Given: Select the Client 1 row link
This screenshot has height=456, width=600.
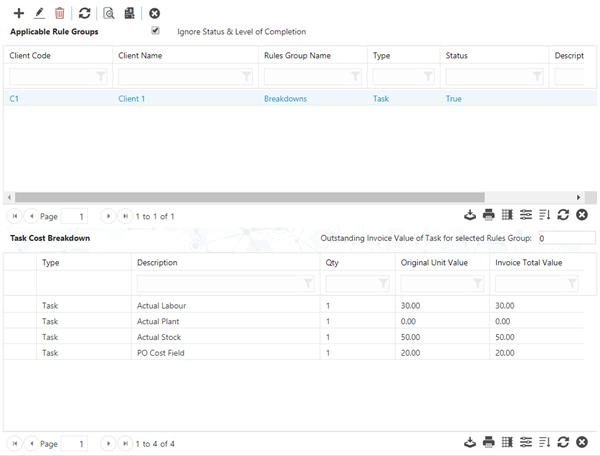Looking at the screenshot, I should (132, 99).
